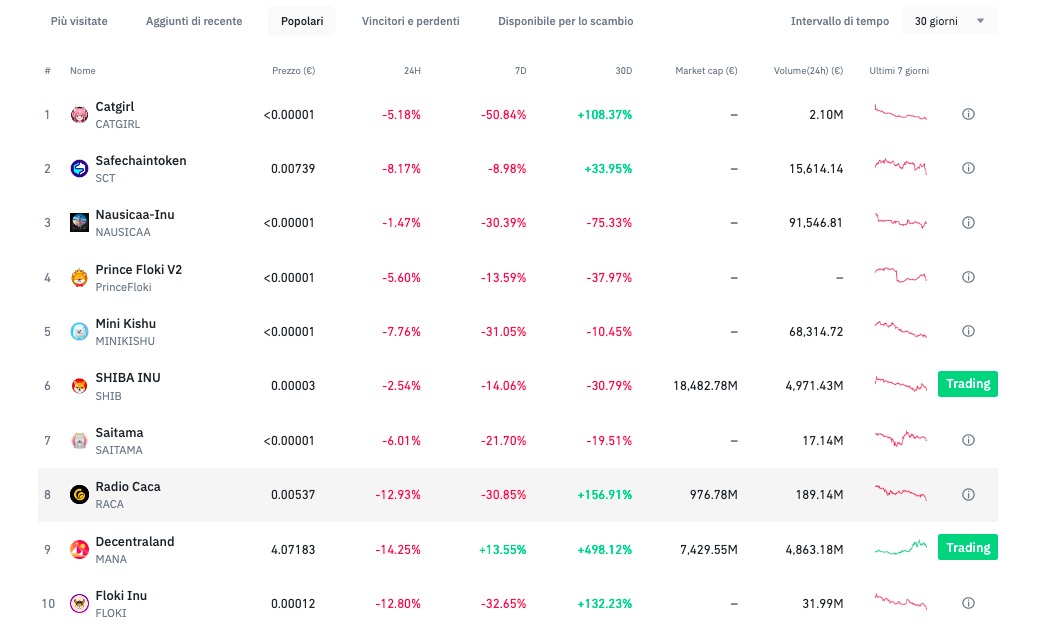Click info icon for Floki Inu row

(967, 603)
